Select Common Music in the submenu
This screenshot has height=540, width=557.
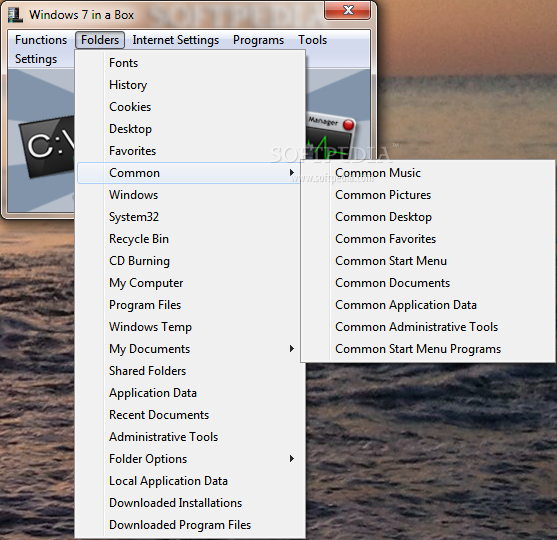[428, 173]
